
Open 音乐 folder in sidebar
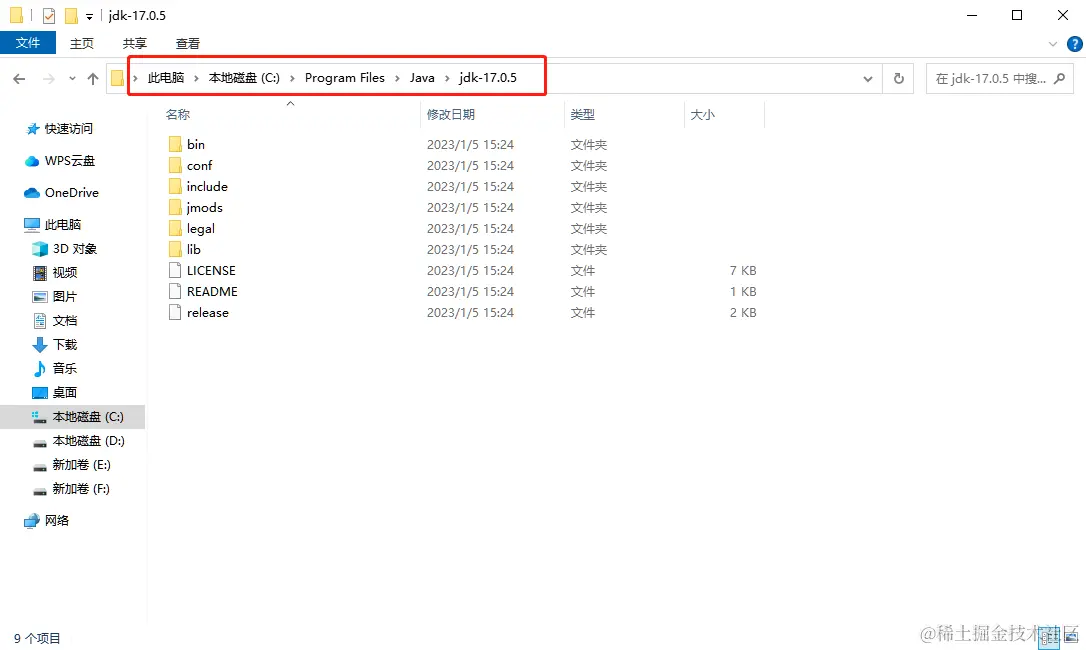click(64, 369)
